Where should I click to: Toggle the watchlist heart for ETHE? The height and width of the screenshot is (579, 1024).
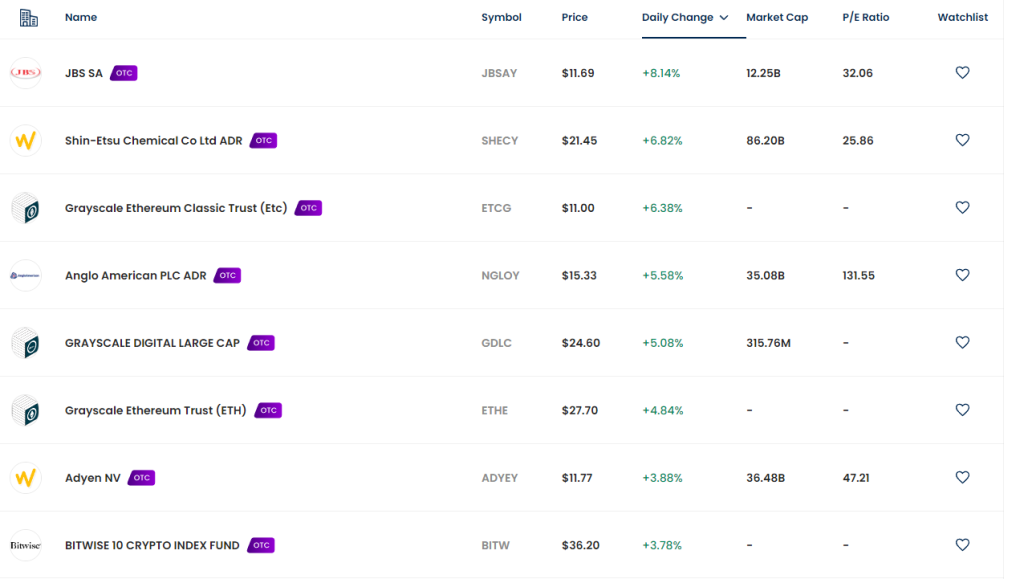click(962, 410)
